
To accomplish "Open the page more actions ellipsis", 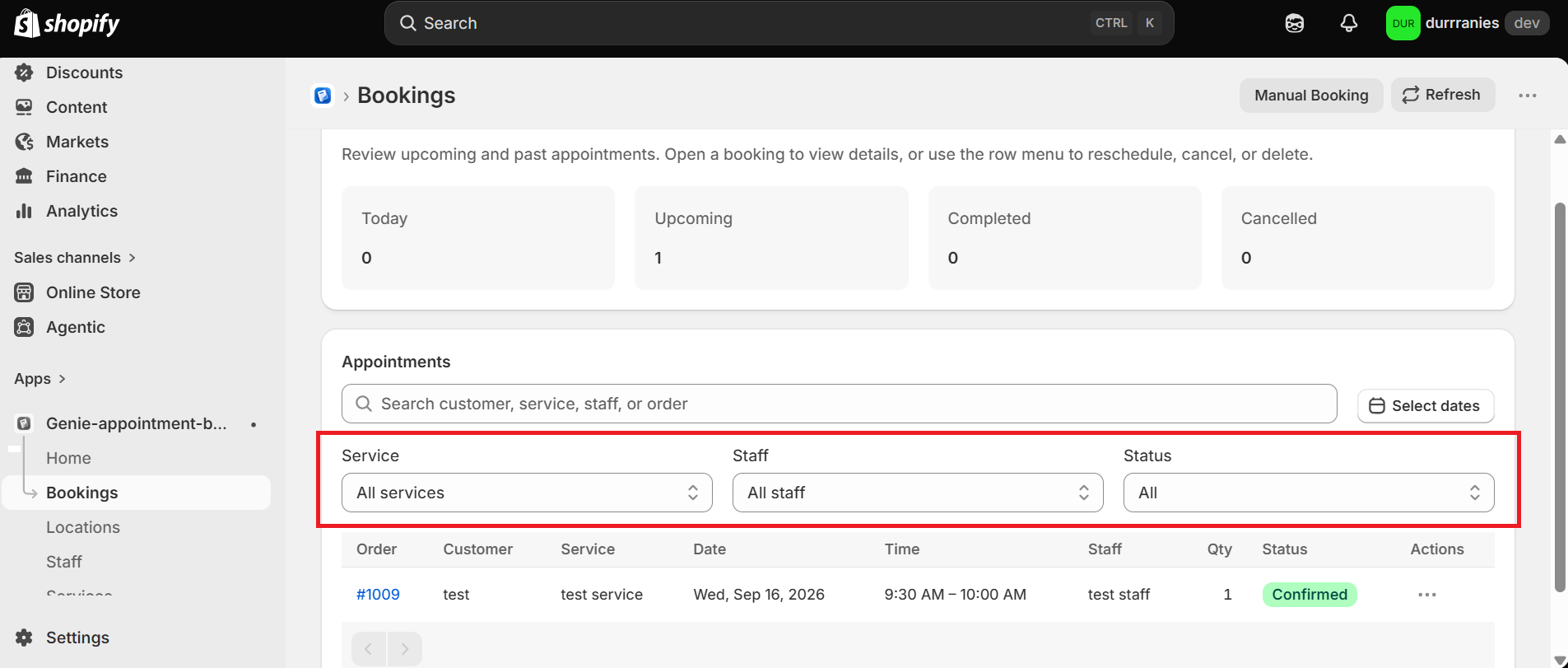I will pos(1528,96).
